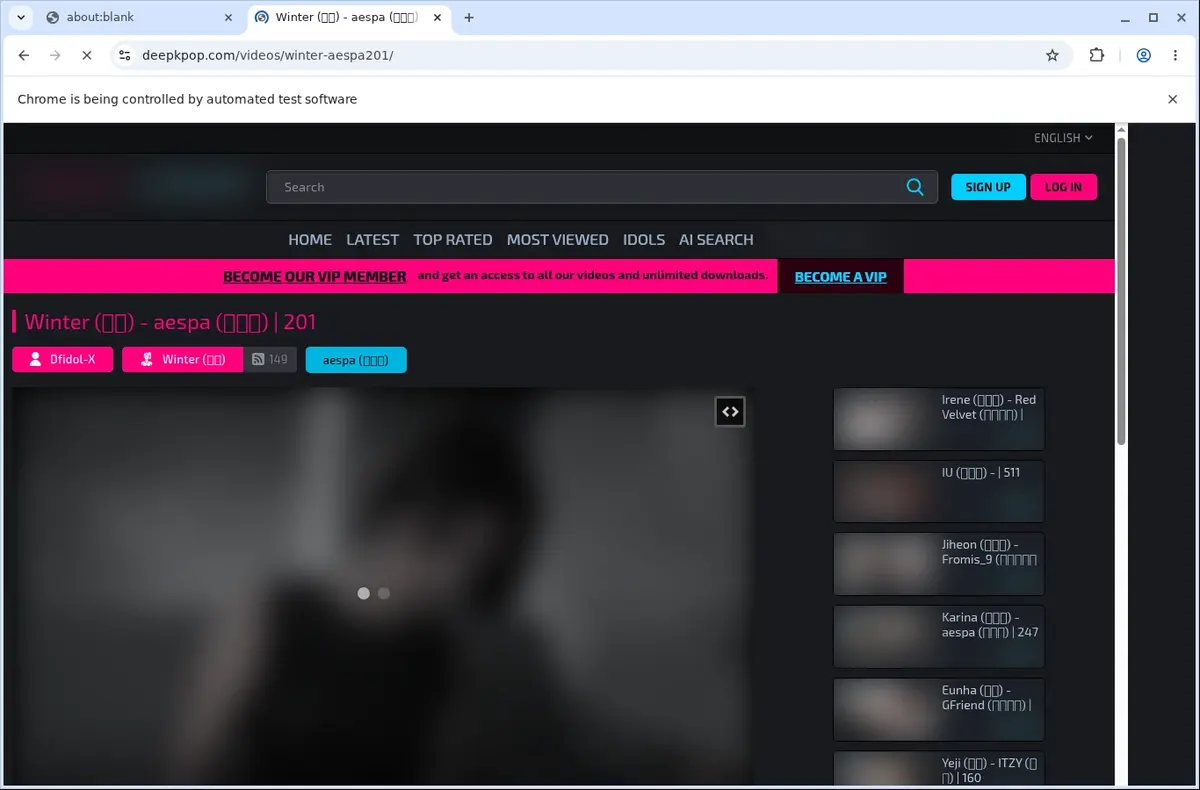Image resolution: width=1200 pixels, height=790 pixels.
Task: Close the active Winter tab
Action: pos(436,17)
